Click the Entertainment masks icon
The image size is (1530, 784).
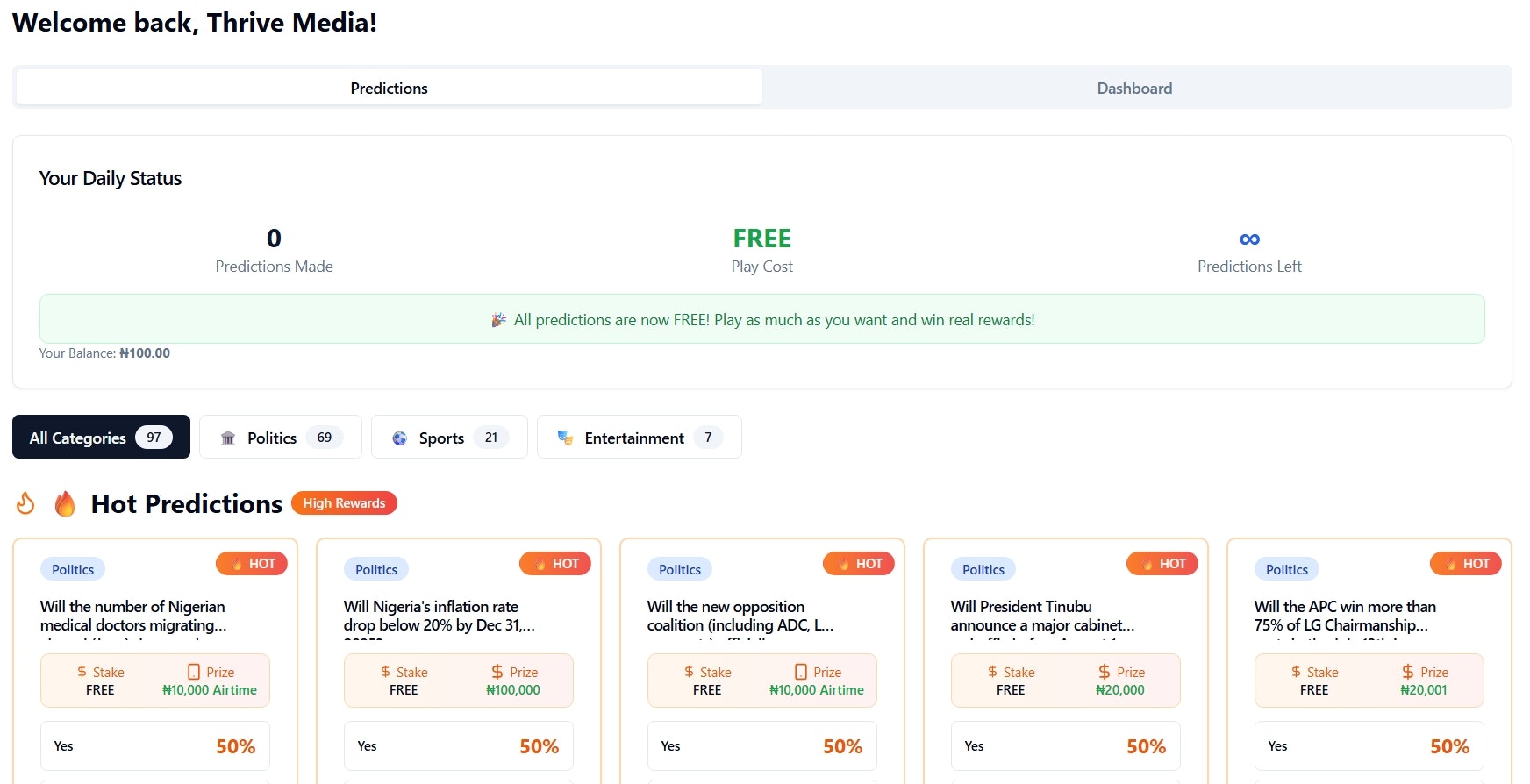pyautogui.click(x=566, y=438)
